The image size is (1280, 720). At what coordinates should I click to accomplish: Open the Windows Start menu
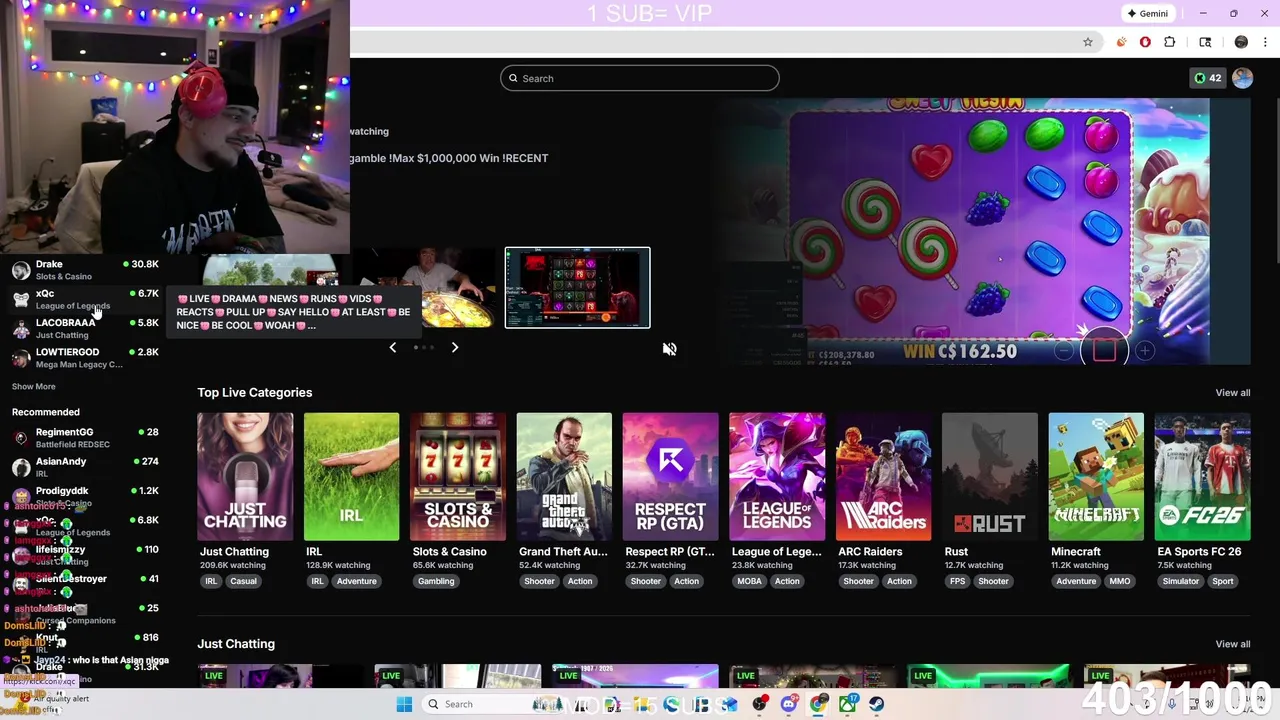coord(404,704)
